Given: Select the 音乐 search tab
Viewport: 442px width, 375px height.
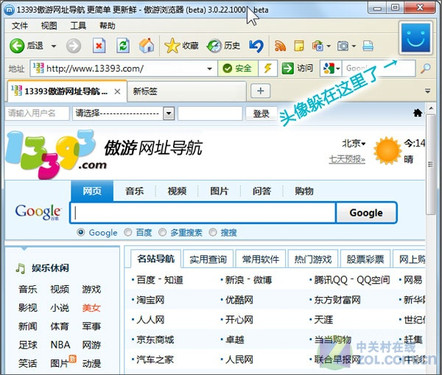Looking at the screenshot, I should point(135,191).
